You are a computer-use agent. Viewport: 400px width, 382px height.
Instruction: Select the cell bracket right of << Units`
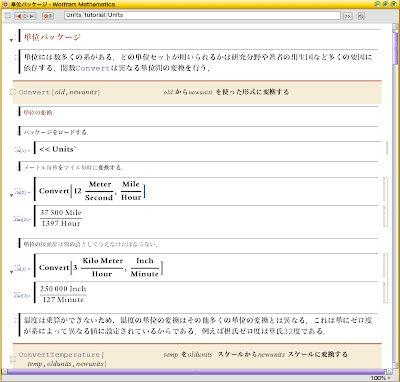(x=387, y=148)
